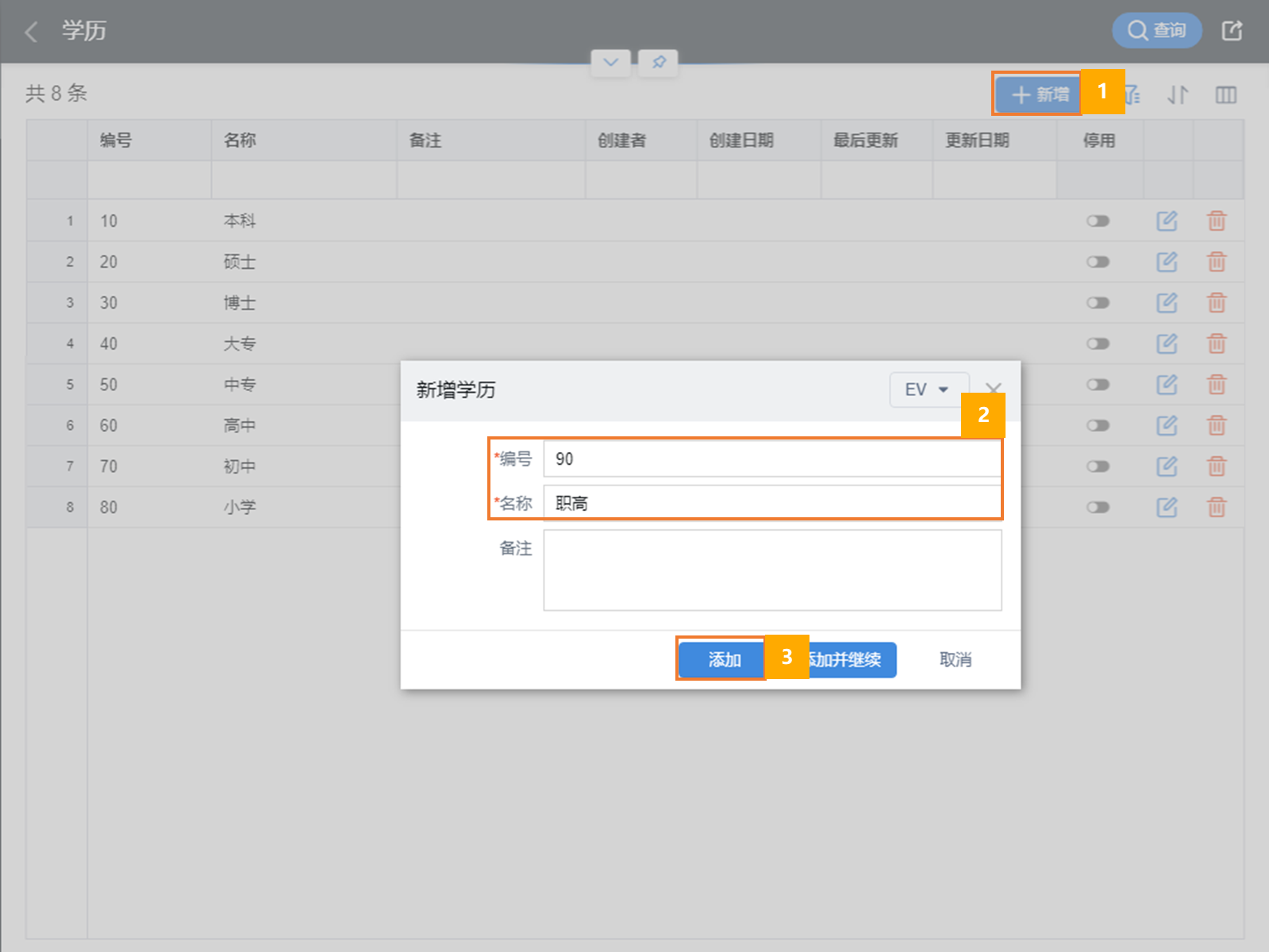The height and width of the screenshot is (952, 1269).
Task: Edit the 初中 row
Action: pos(1167,466)
